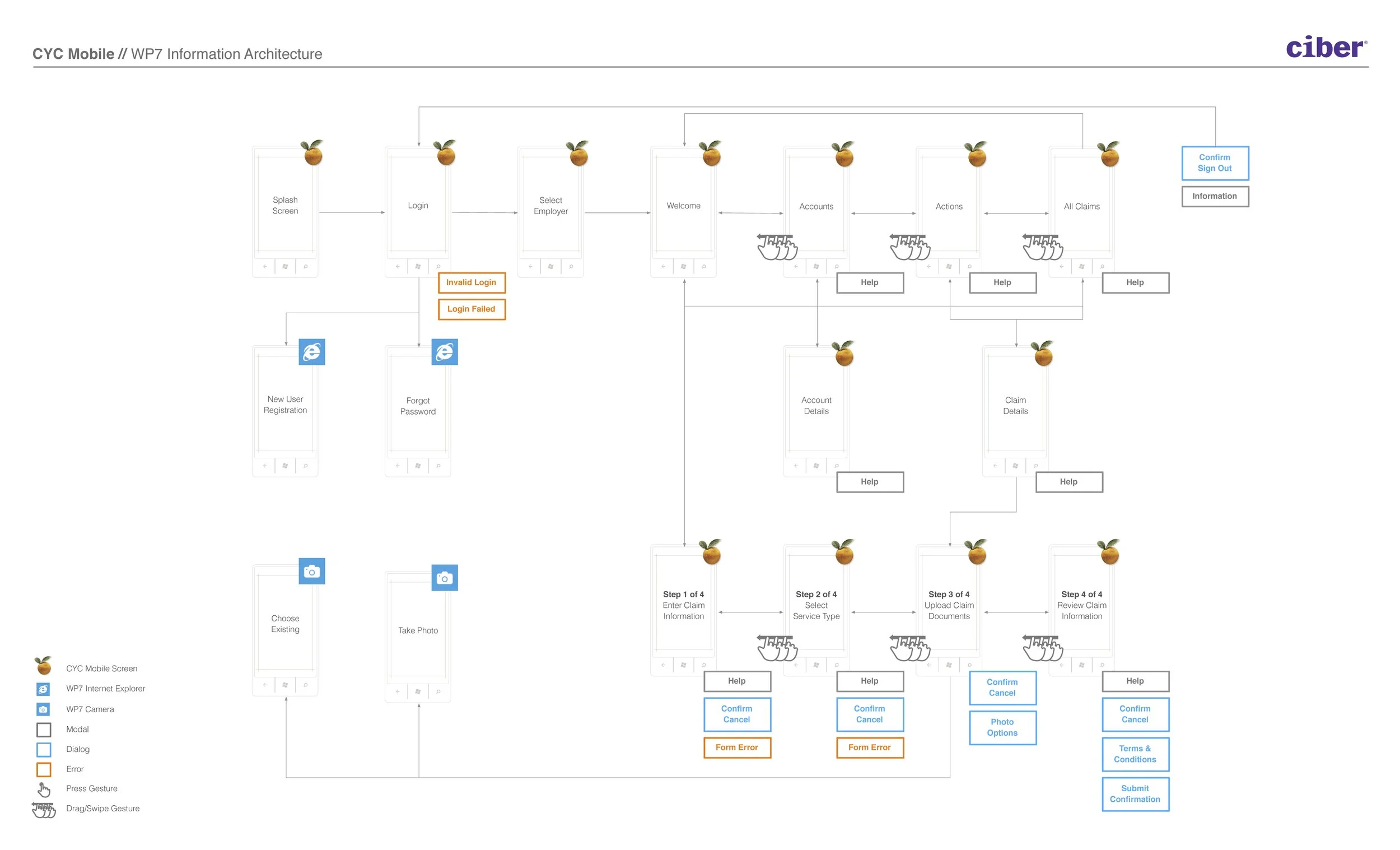Click the Invalid Login error box
This screenshot has width=1400, height=850.
coord(471,282)
